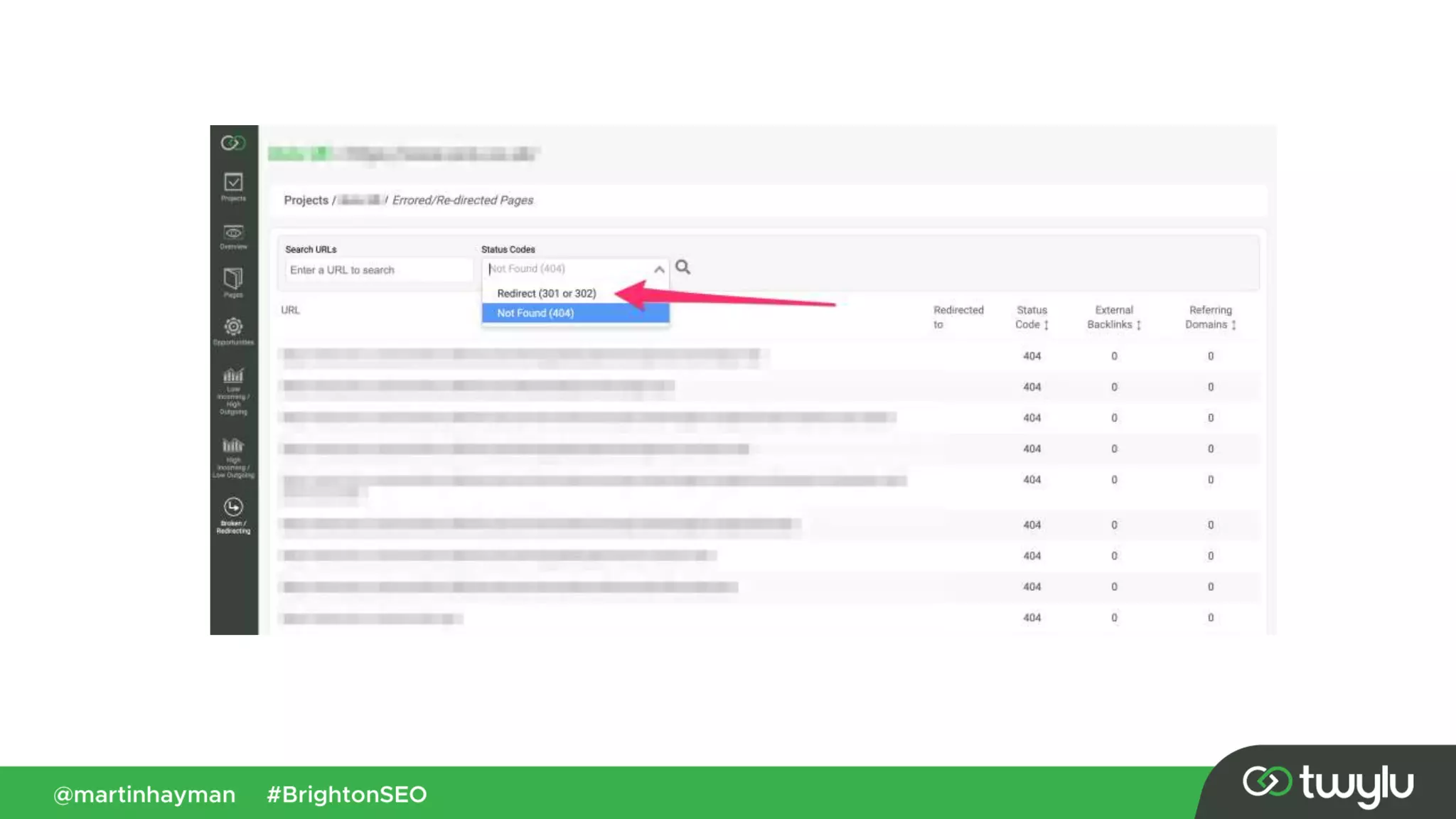Open the Projects sidebar icon

233,186
